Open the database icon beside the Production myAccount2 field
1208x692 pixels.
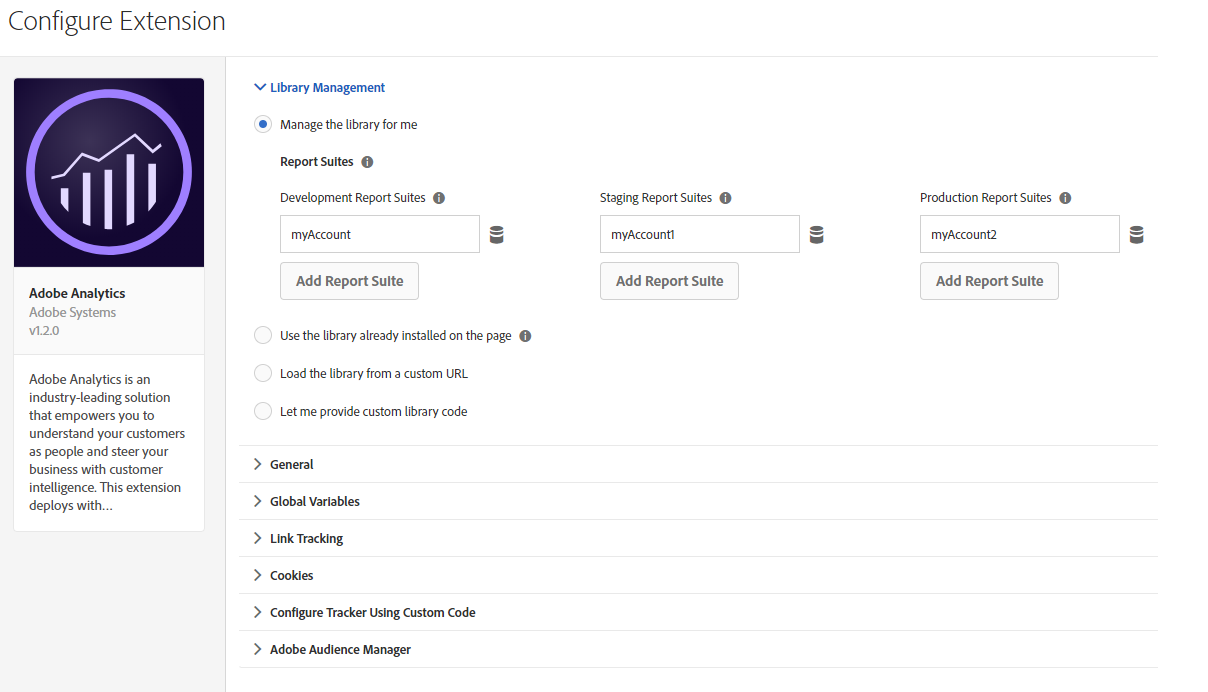coord(1137,233)
